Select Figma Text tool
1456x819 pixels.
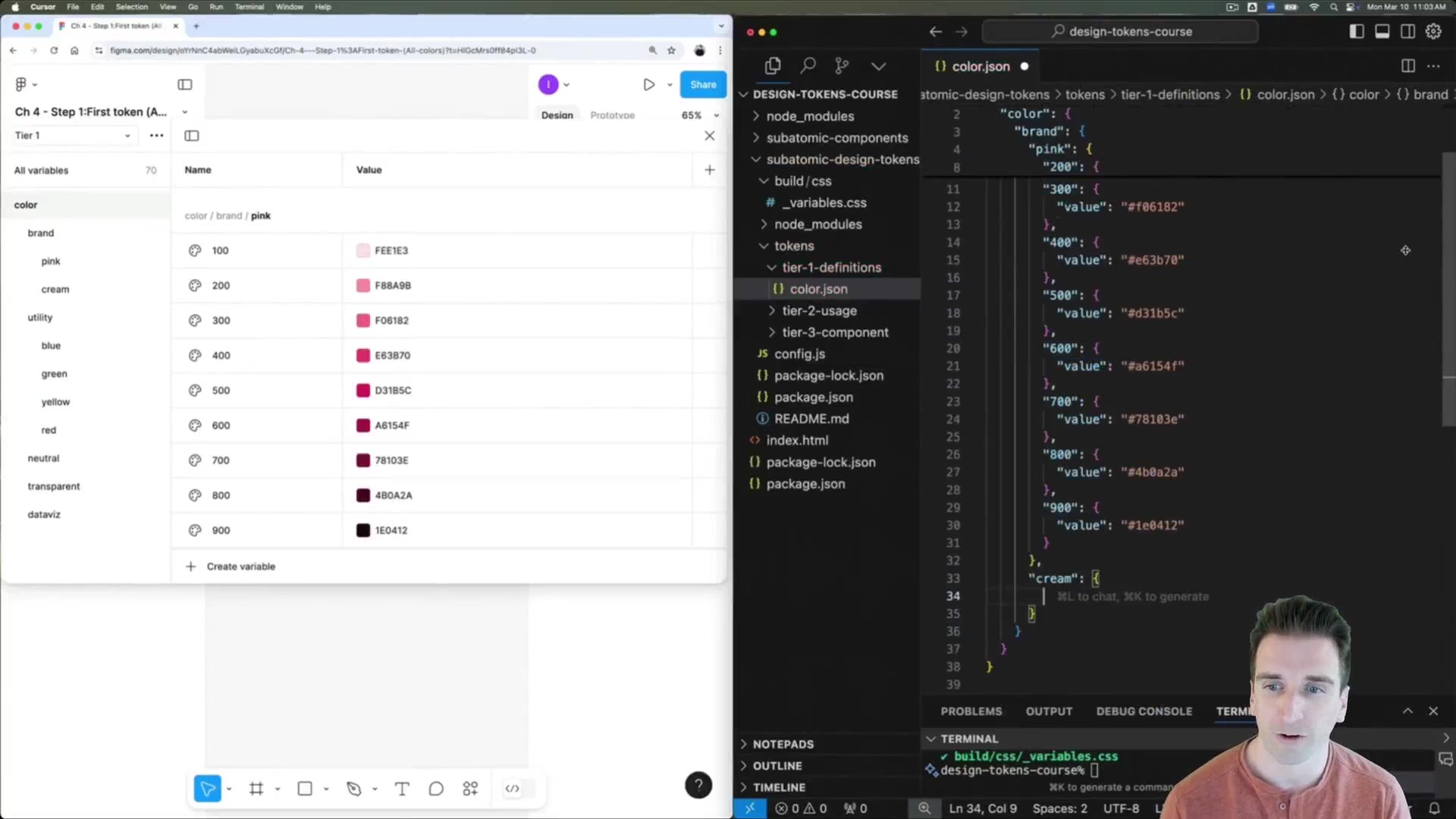coord(402,789)
